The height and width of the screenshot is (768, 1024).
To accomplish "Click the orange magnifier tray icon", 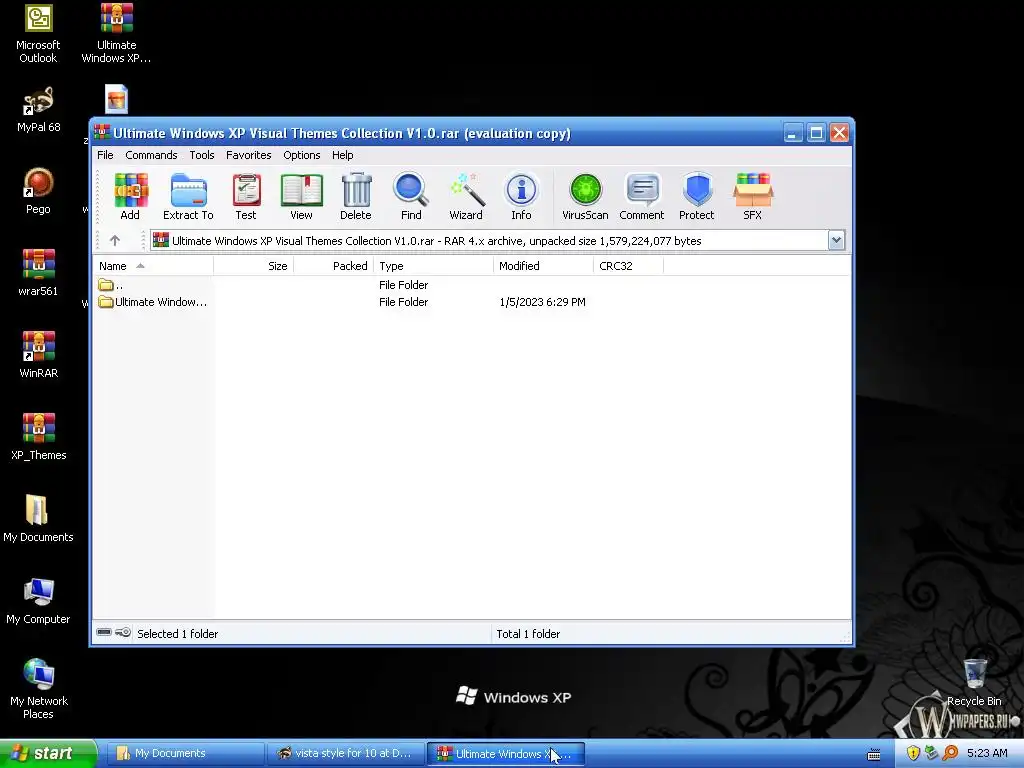I will pyautogui.click(x=950, y=753).
